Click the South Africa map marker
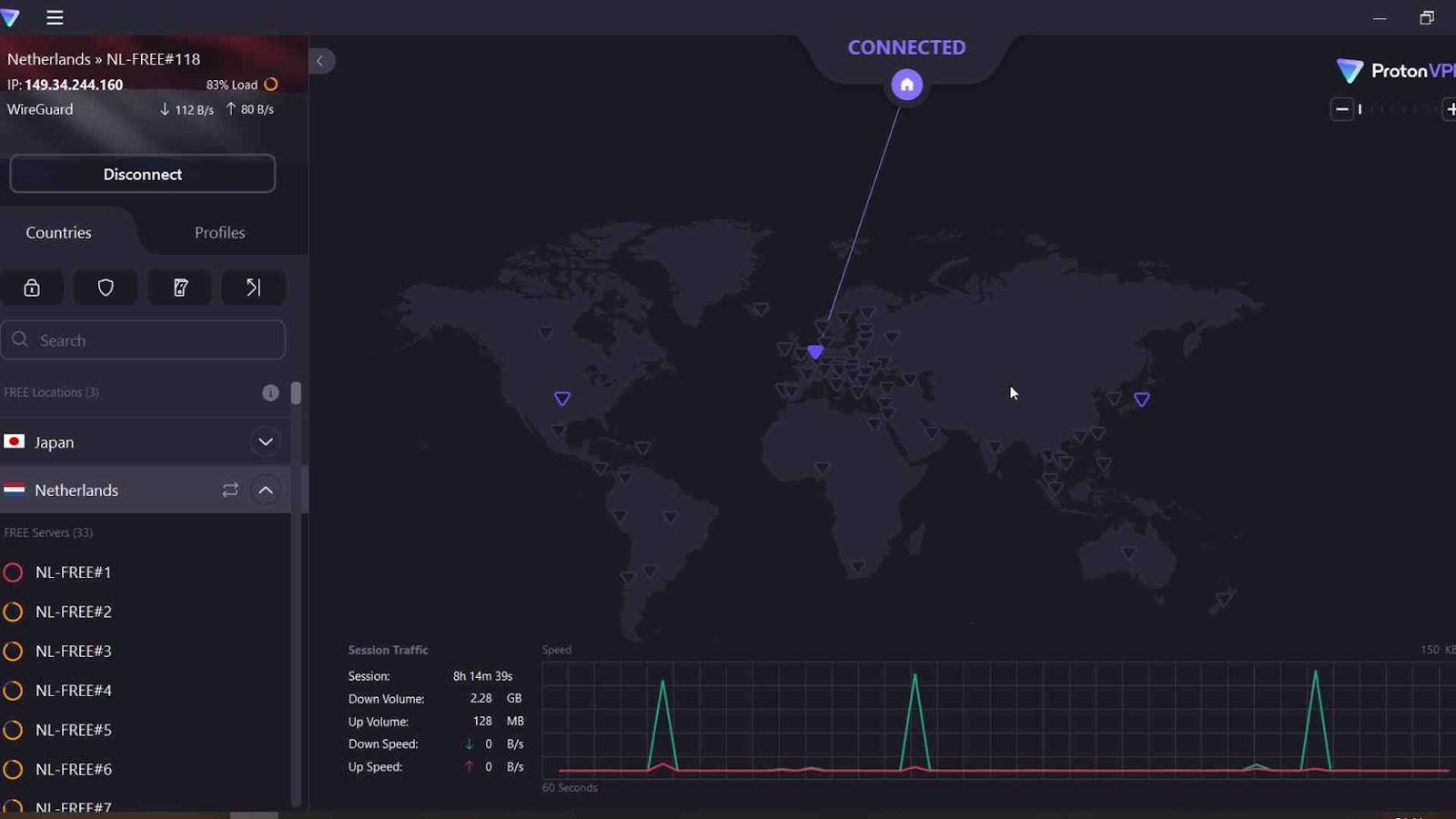Image resolution: width=1456 pixels, height=819 pixels. 857,567
